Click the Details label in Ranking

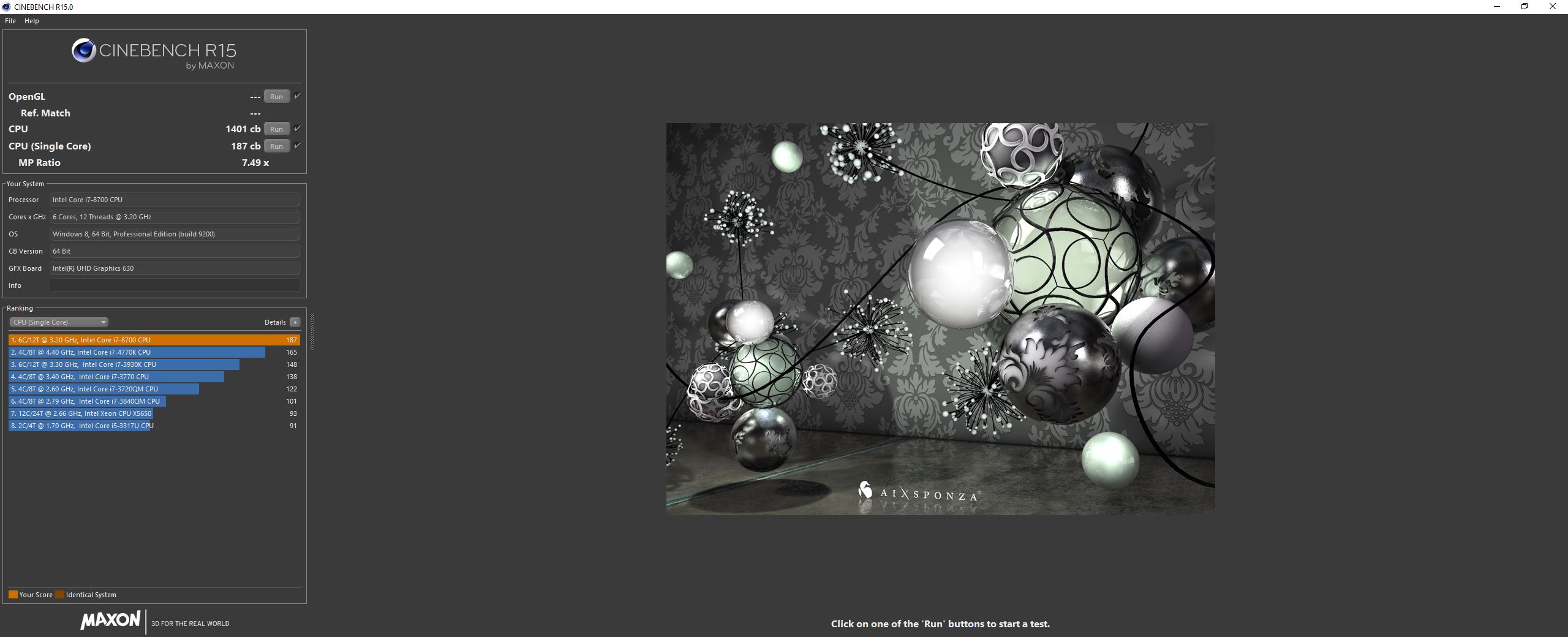(x=275, y=322)
